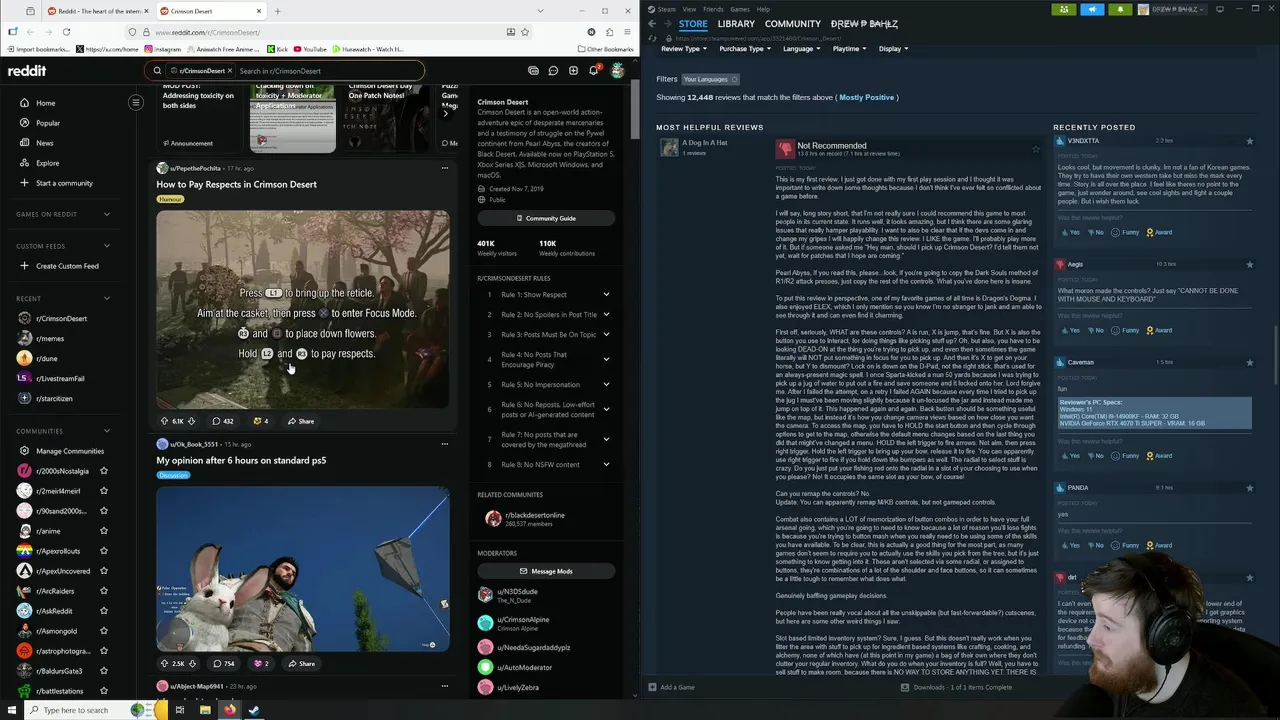Viewport: 1280px width, 720px height.
Task: Open comments of post with 754 comments
Action: 222,663
